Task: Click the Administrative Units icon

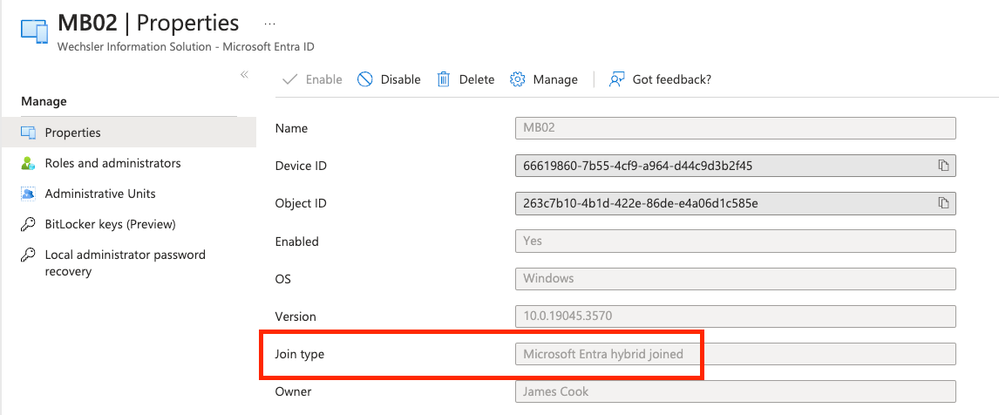Action: click(28, 194)
